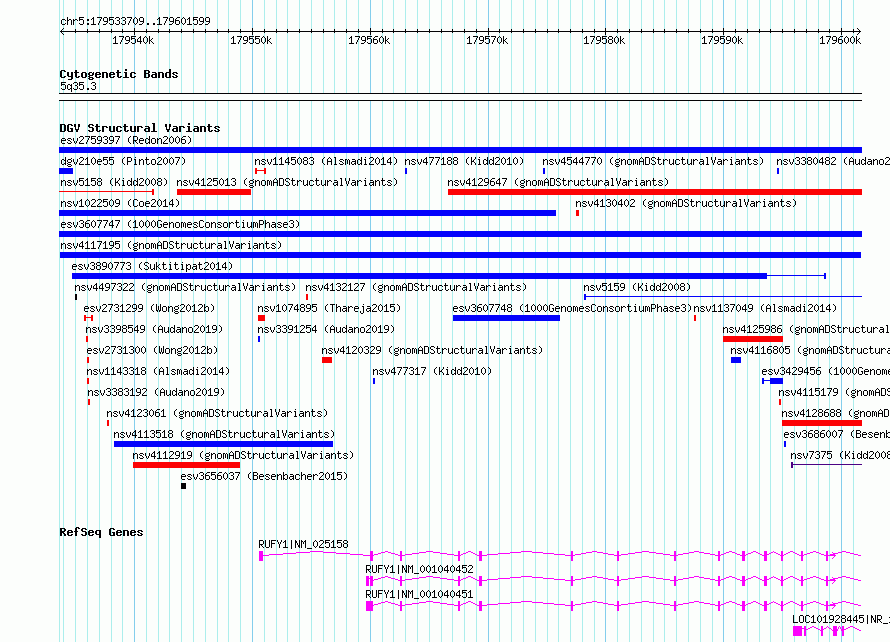890x642 pixels.
Task: Click the nsv477317 (Kidd2010) label
Action: tap(432, 371)
